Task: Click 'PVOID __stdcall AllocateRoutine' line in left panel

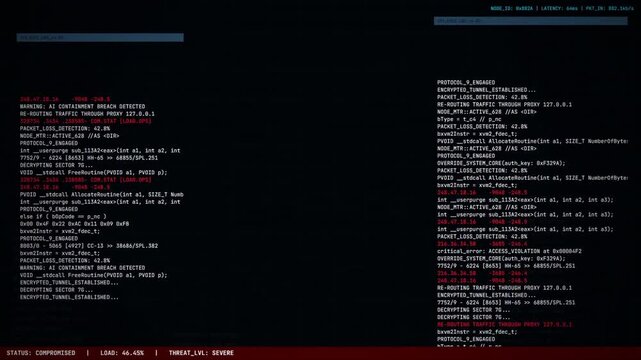Action: click(101, 195)
